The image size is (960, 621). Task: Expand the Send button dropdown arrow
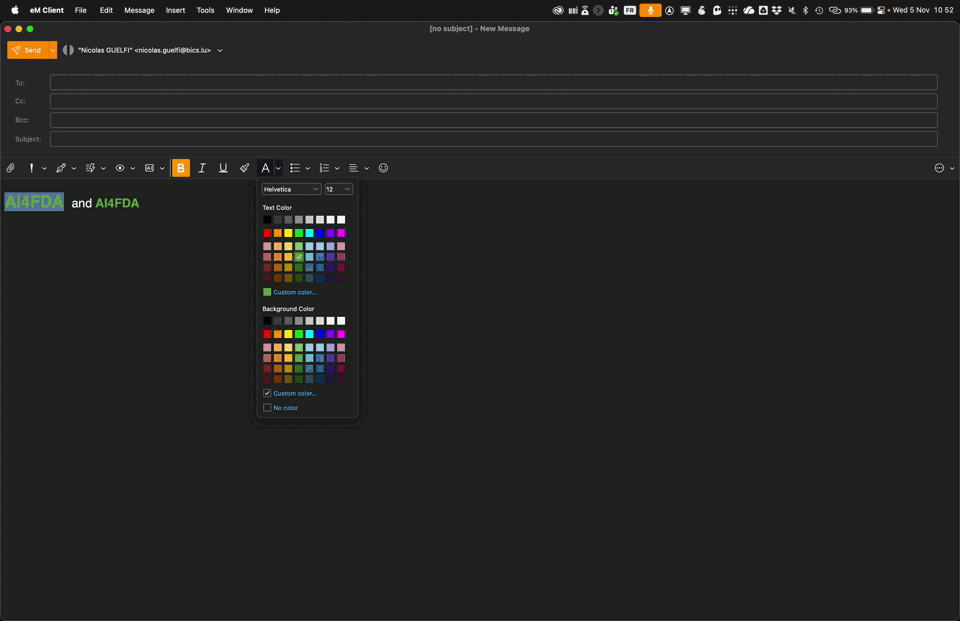(x=52, y=50)
